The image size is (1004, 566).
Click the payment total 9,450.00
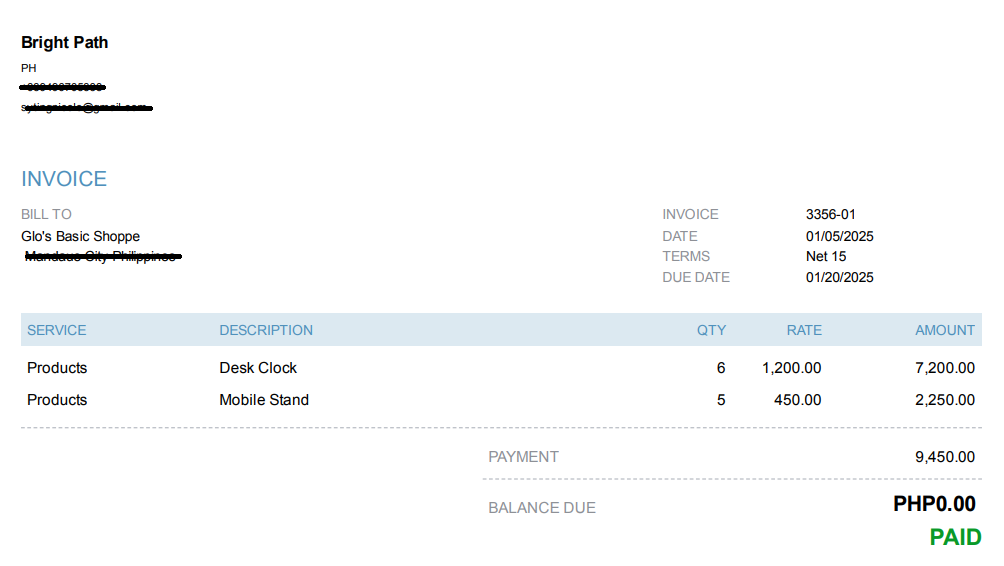coord(944,457)
